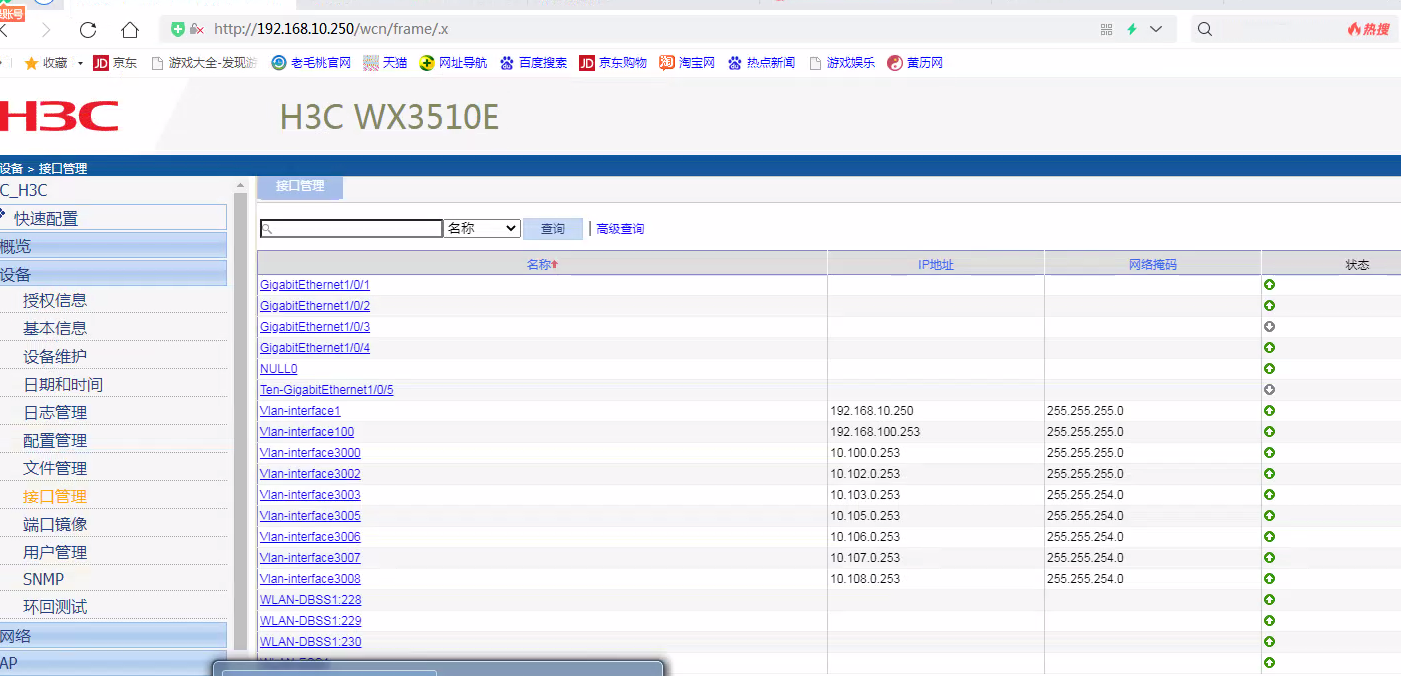The image size is (1401, 676).
Task: Click Vlan-interface1 green status icon
Action: (x=1269, y=411)
